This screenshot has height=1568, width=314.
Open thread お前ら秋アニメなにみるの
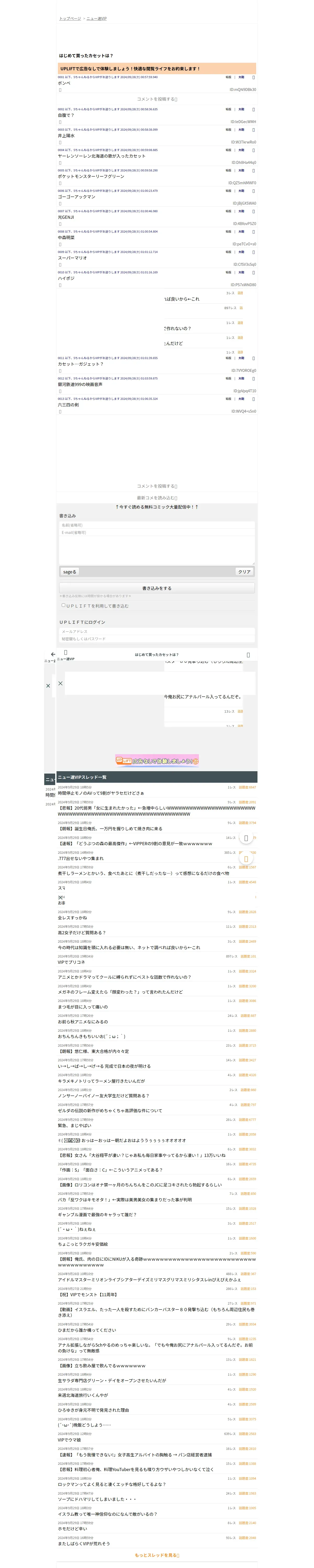click(x=83, y=1022)
